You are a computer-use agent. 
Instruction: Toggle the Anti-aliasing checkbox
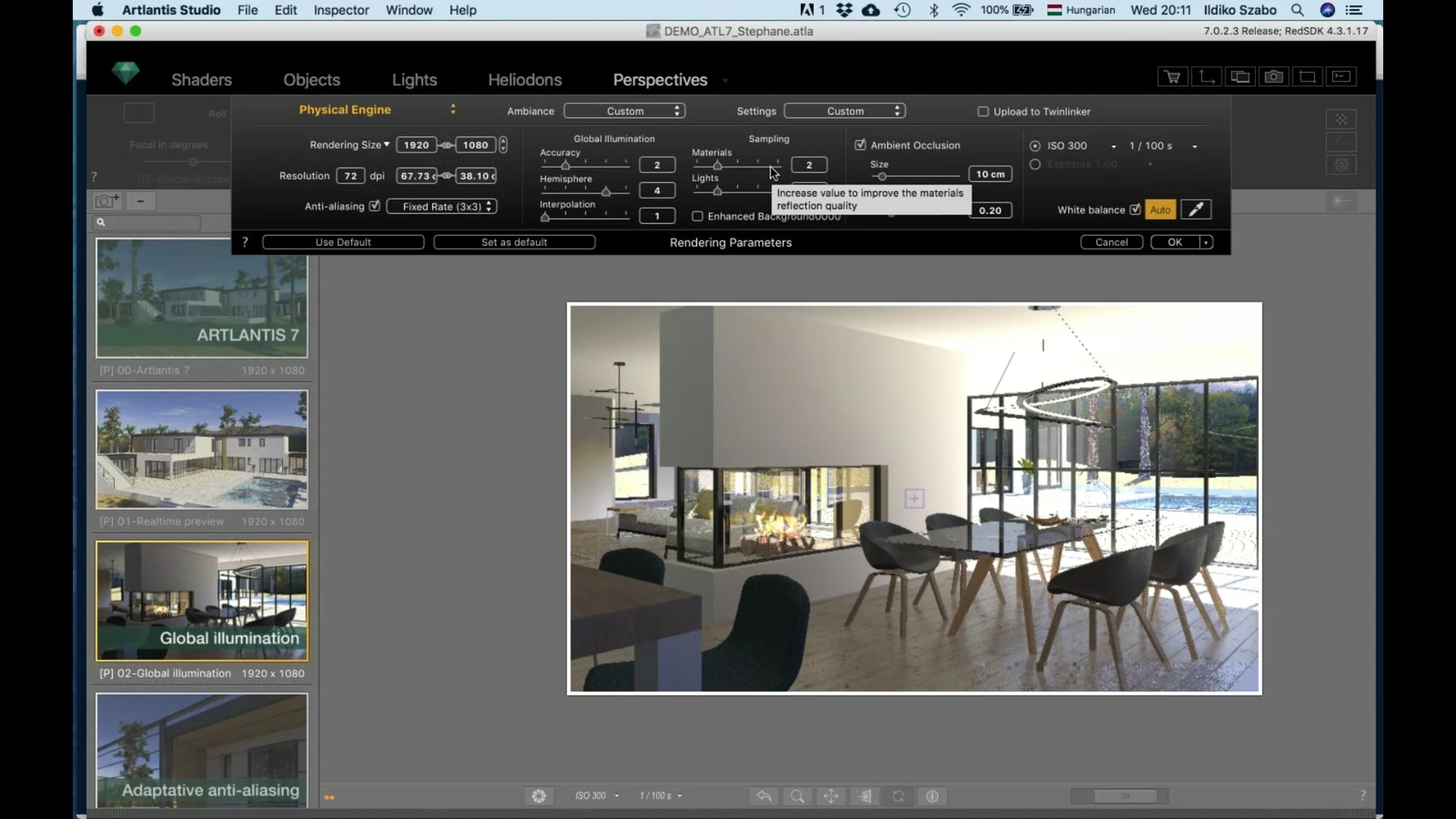(375, 206)
